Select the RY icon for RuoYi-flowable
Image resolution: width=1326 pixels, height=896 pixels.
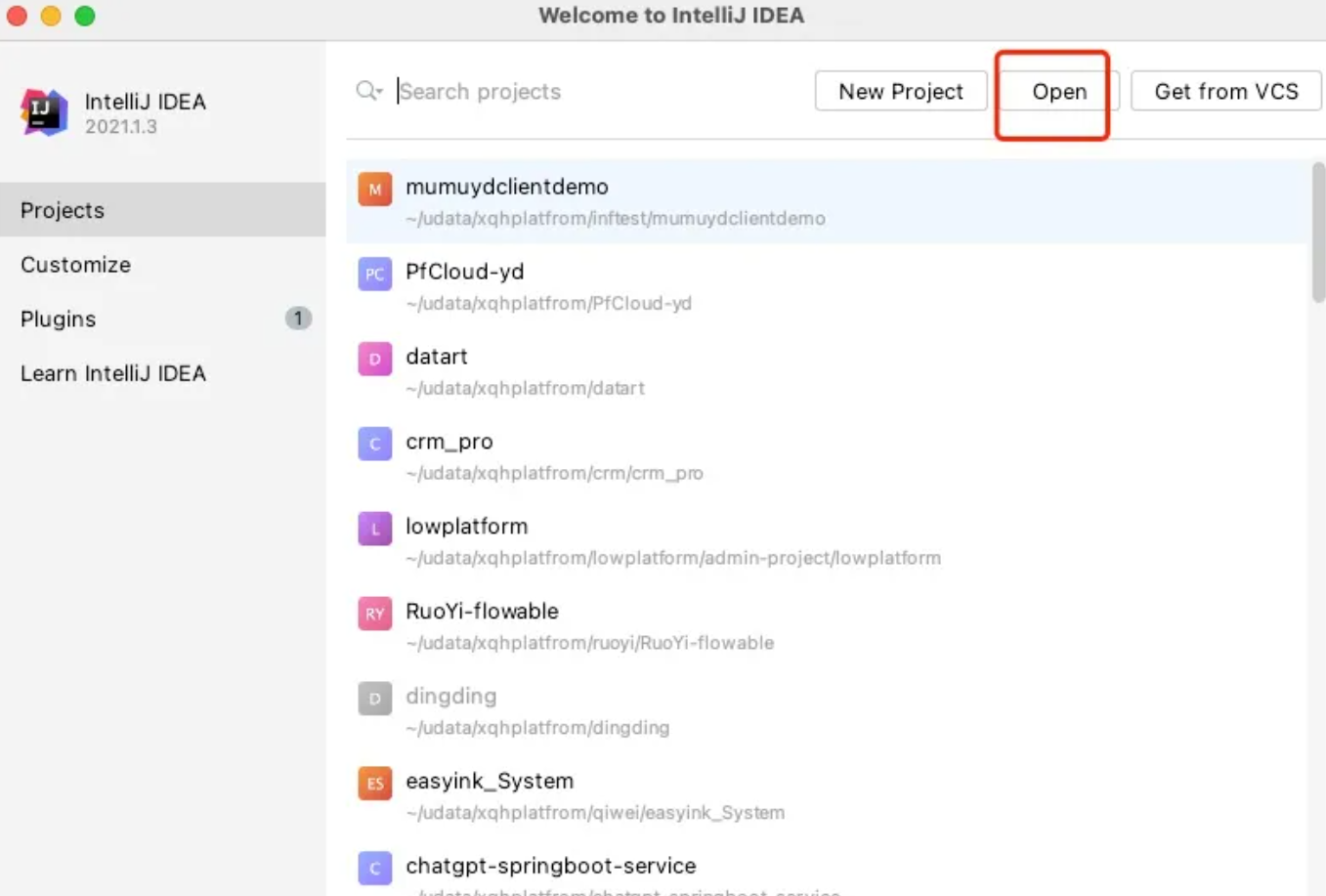pyautogui.click(x=374, y=615)
